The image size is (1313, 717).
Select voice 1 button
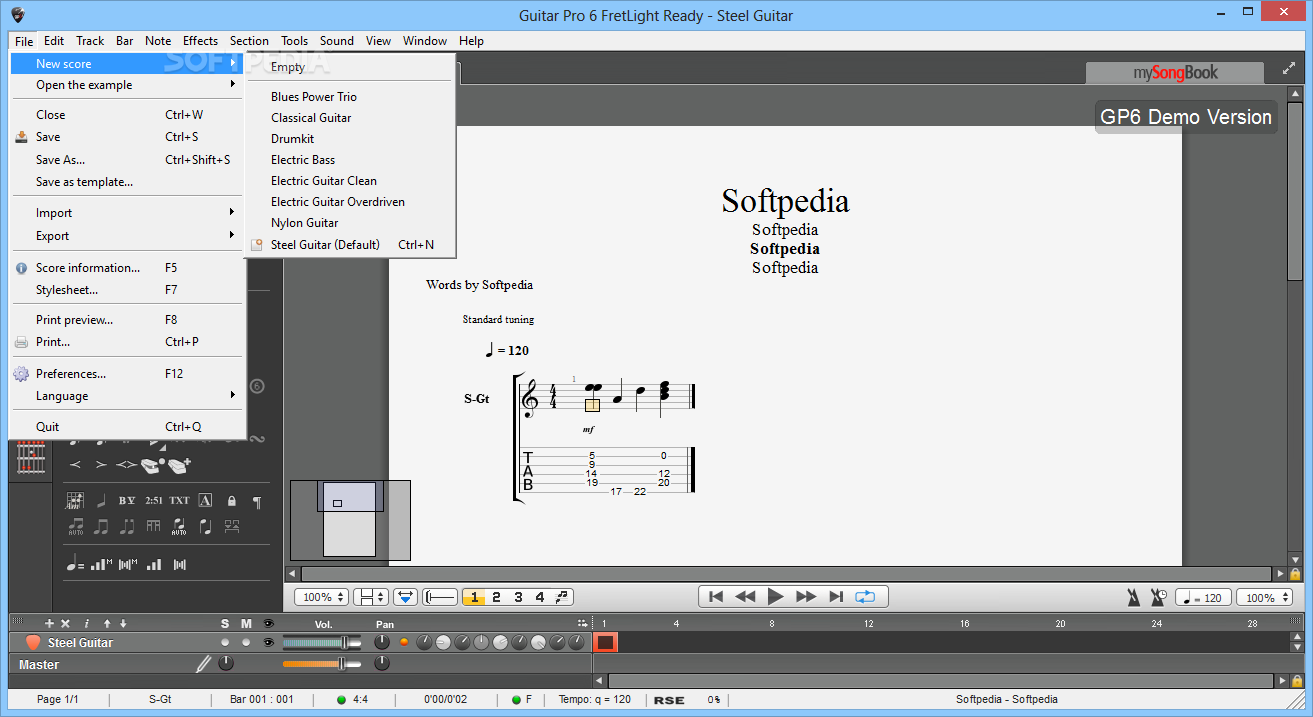474,597
